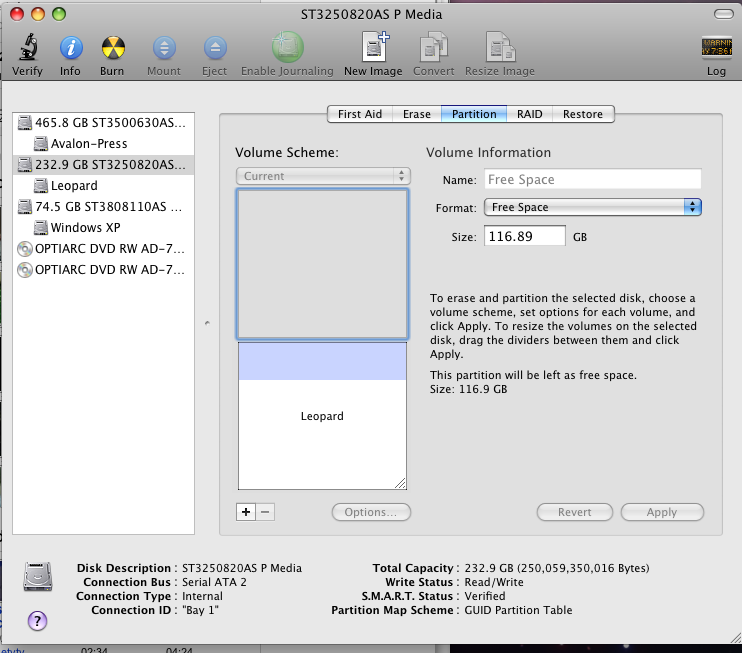Image resolution: width=742 pixels, height=653 pixels.
Task: Switch to the First Aid tab
Action: pyautogui.click(x=360, y=114)
